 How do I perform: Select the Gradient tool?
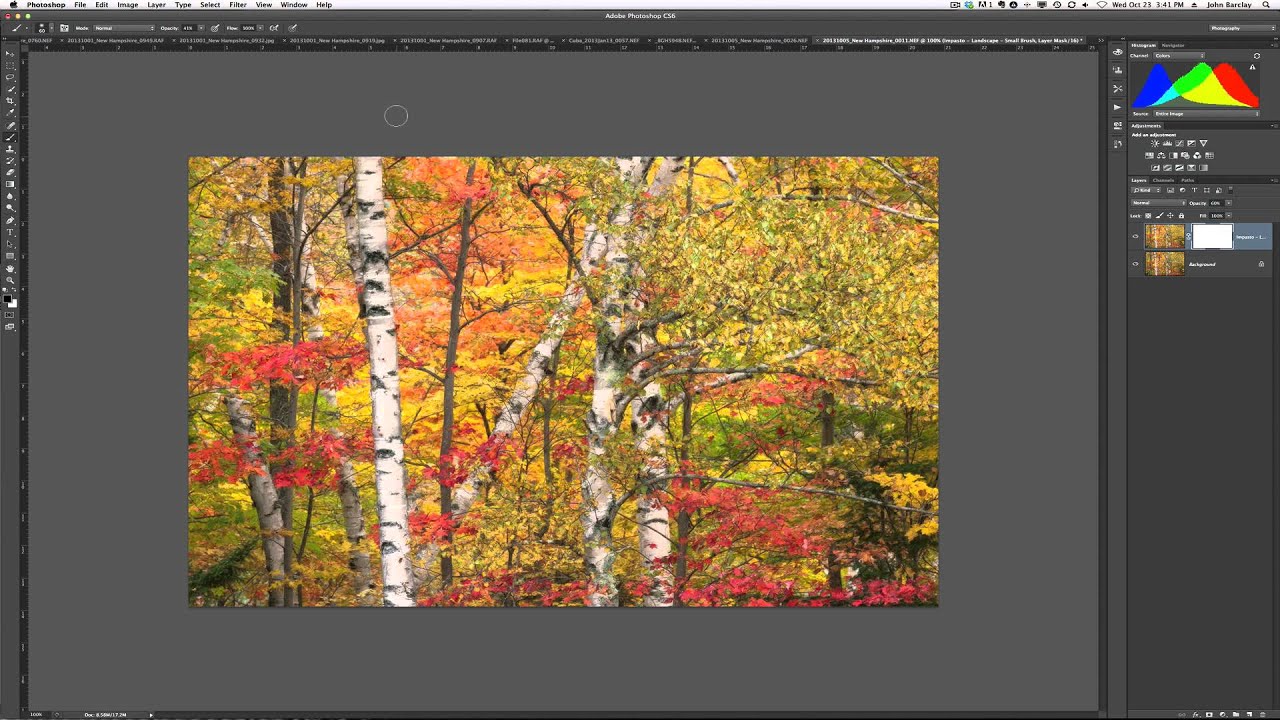(x=9, y=184)
